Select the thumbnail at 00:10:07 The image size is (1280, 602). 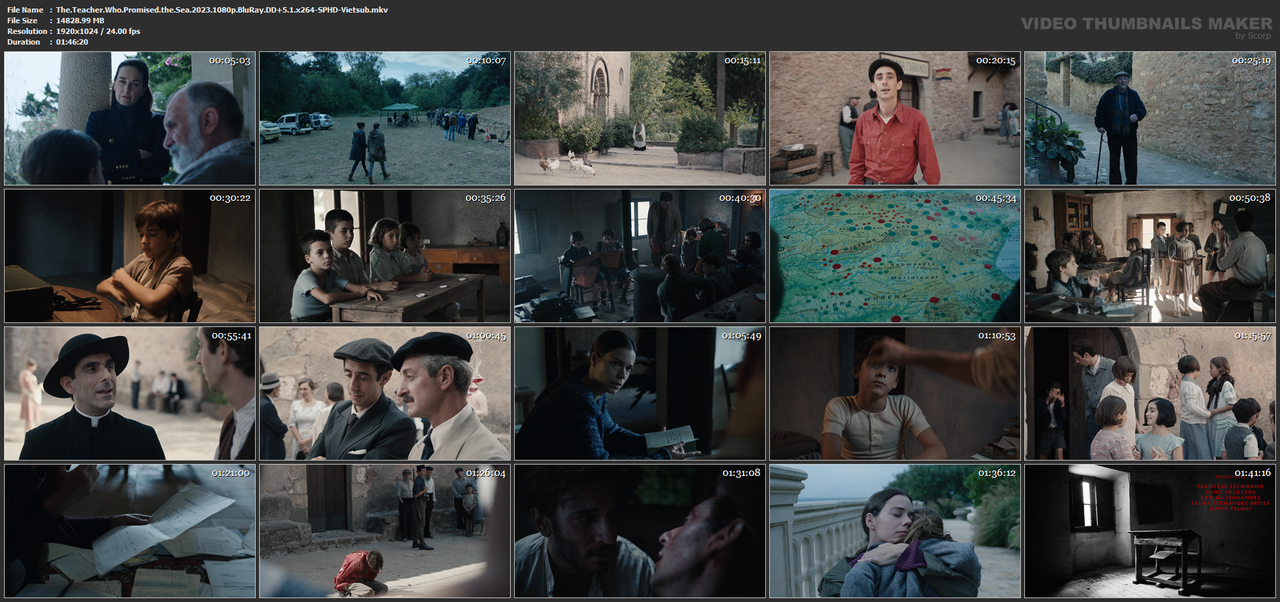pyautogui.click(x=385, y=119)
